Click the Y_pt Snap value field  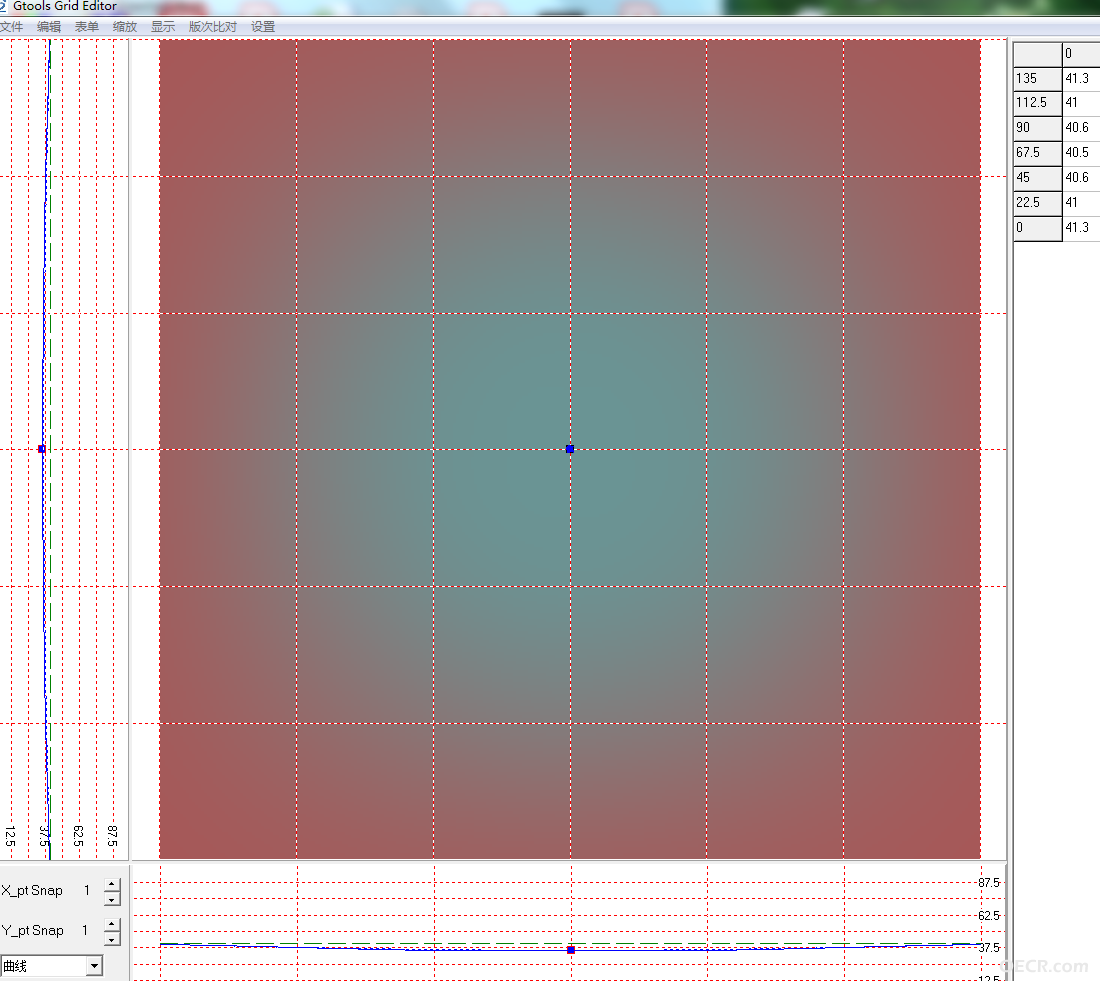(x=86, y=930)
